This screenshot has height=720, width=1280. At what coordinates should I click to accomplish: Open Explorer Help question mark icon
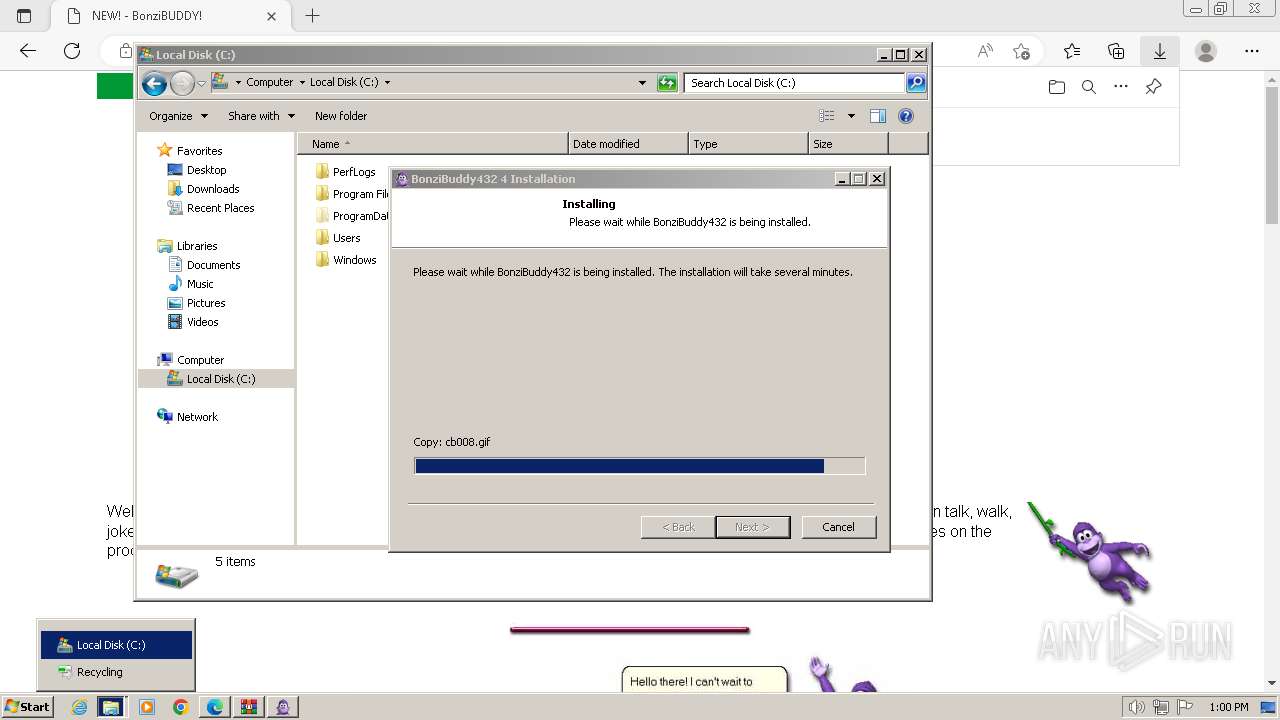click(906, 116)
